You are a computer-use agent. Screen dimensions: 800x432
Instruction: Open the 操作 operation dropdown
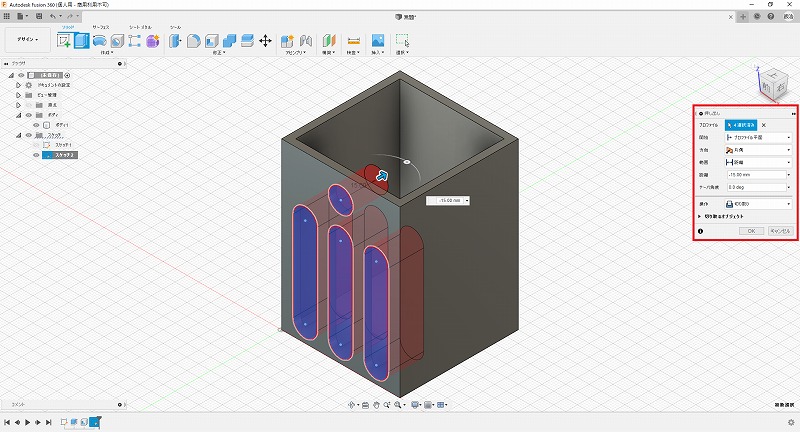[x=758, y=203]
